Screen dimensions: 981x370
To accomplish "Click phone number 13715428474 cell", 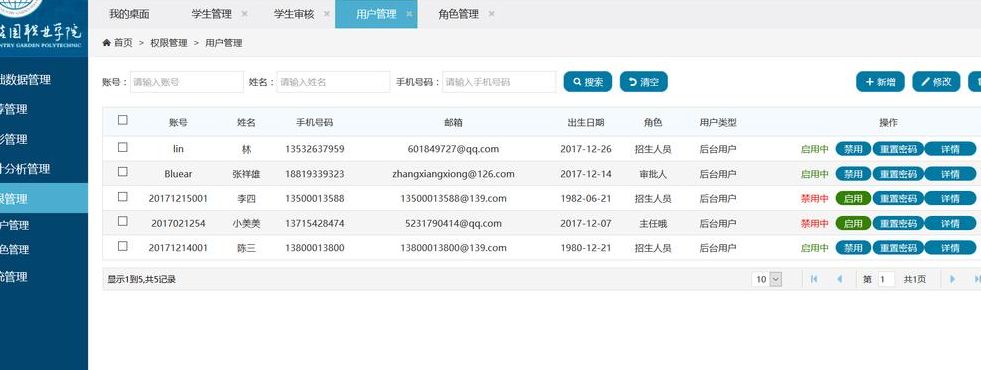I will pyautogui.click(x=314, y=223).
